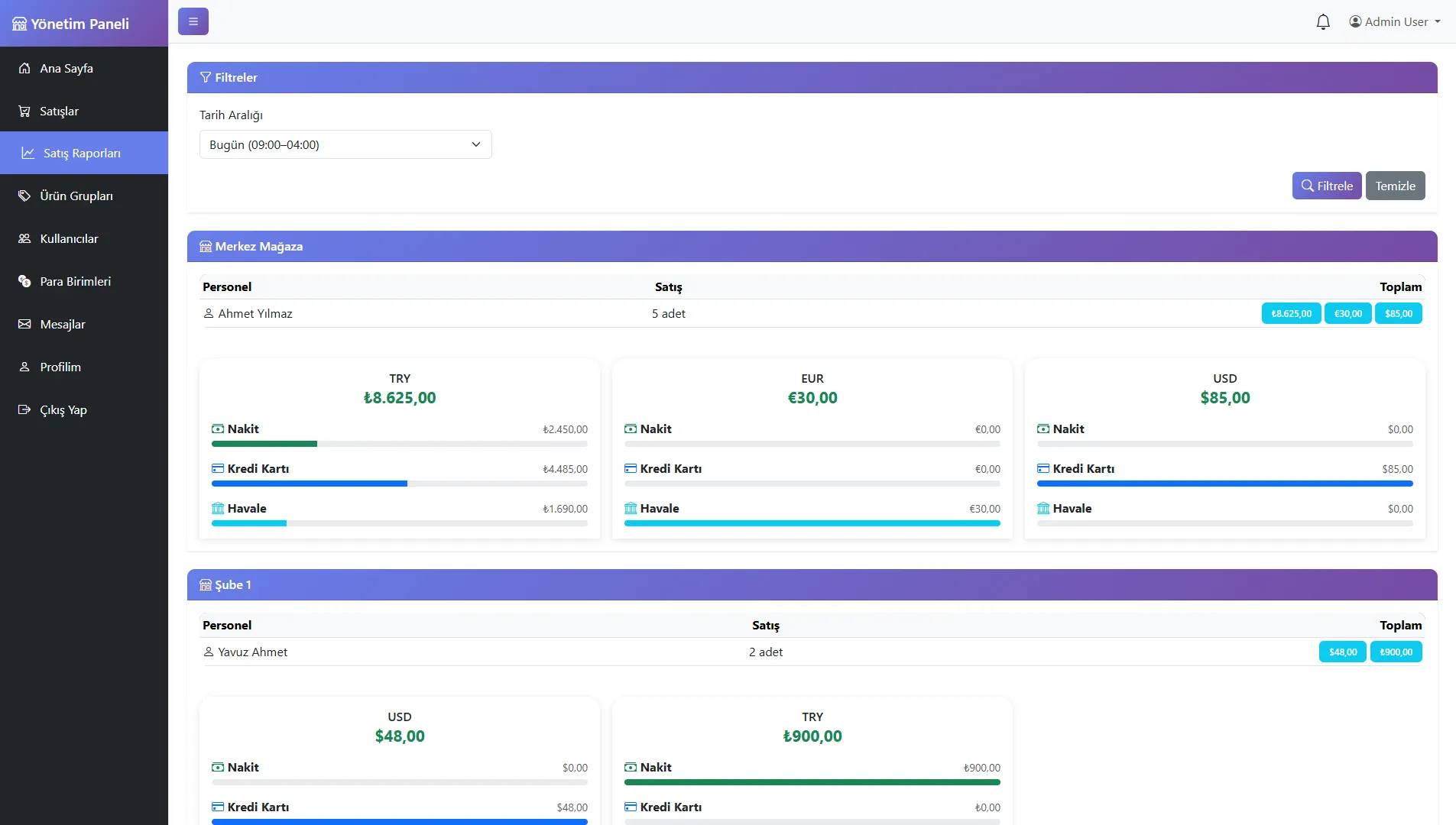Click the person icon beside Profilim
Viewport: 1456px width, 825px height.
coord(24,367)
